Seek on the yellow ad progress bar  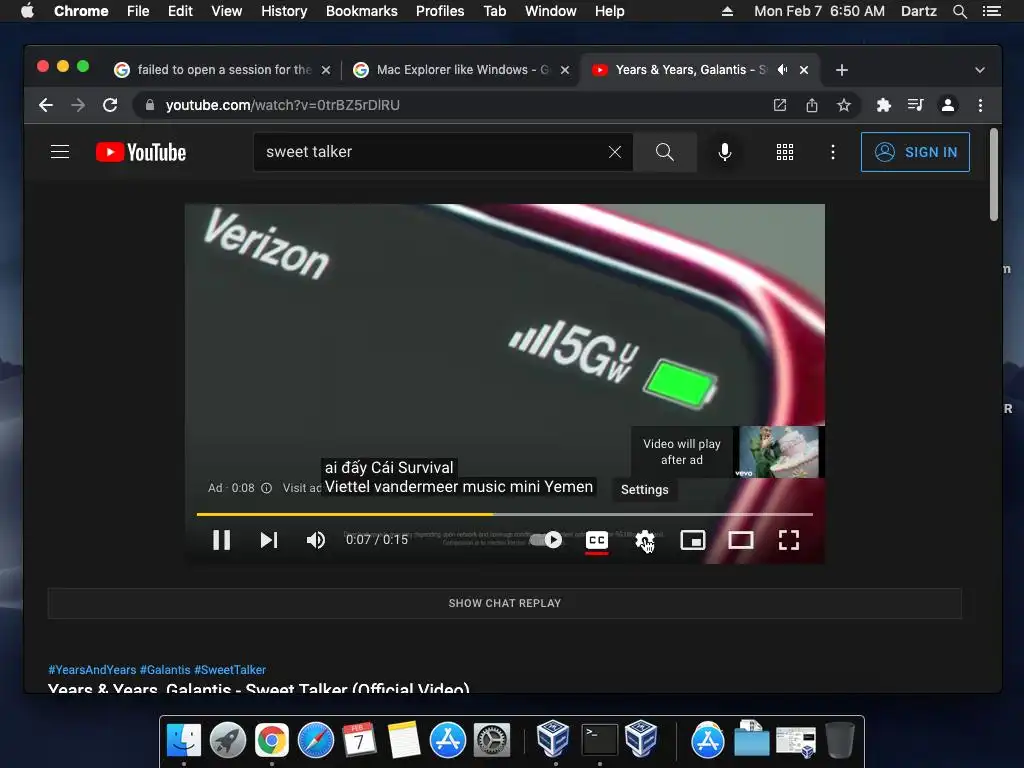(504, 515)
